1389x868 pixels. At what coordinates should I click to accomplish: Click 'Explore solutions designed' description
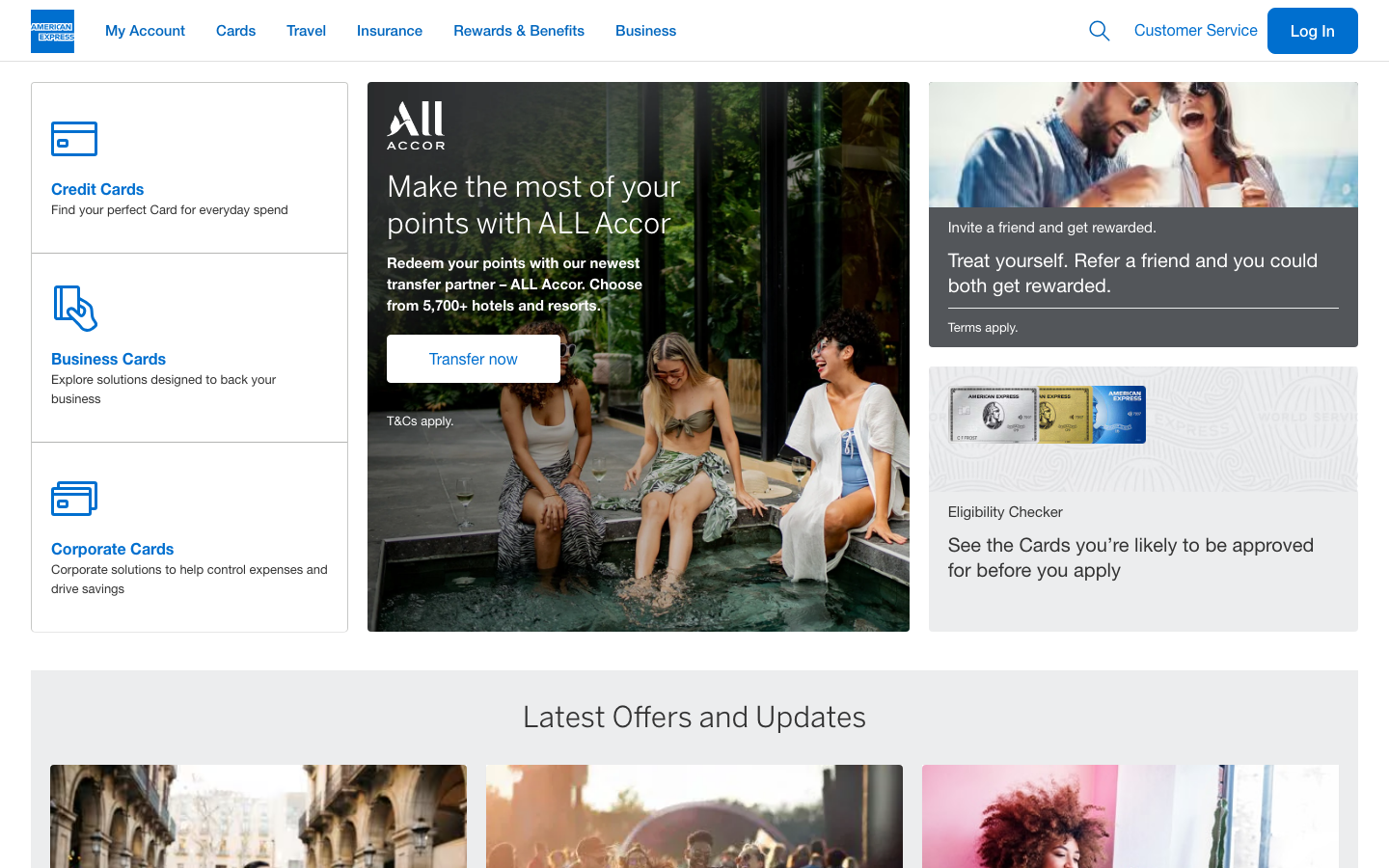(164, 390)
